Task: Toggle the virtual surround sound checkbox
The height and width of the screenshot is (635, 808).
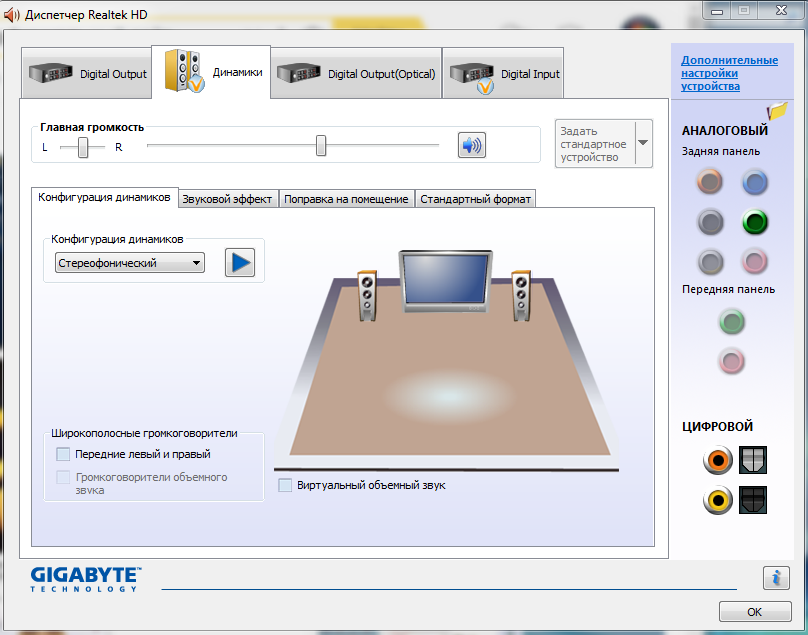Action: pyautogui.click(x=285, y=485)
